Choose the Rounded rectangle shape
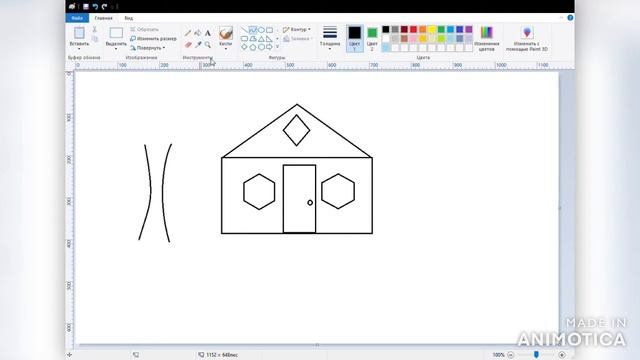 pyautogui.click(x=244, y=39)
